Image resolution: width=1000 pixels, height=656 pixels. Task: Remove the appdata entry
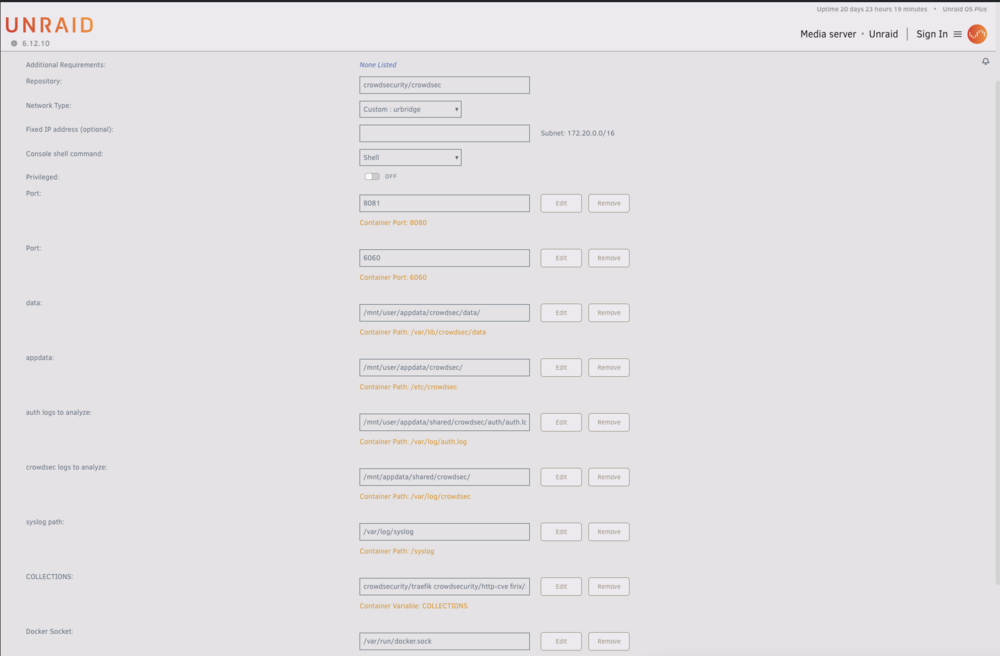point(608,368)
